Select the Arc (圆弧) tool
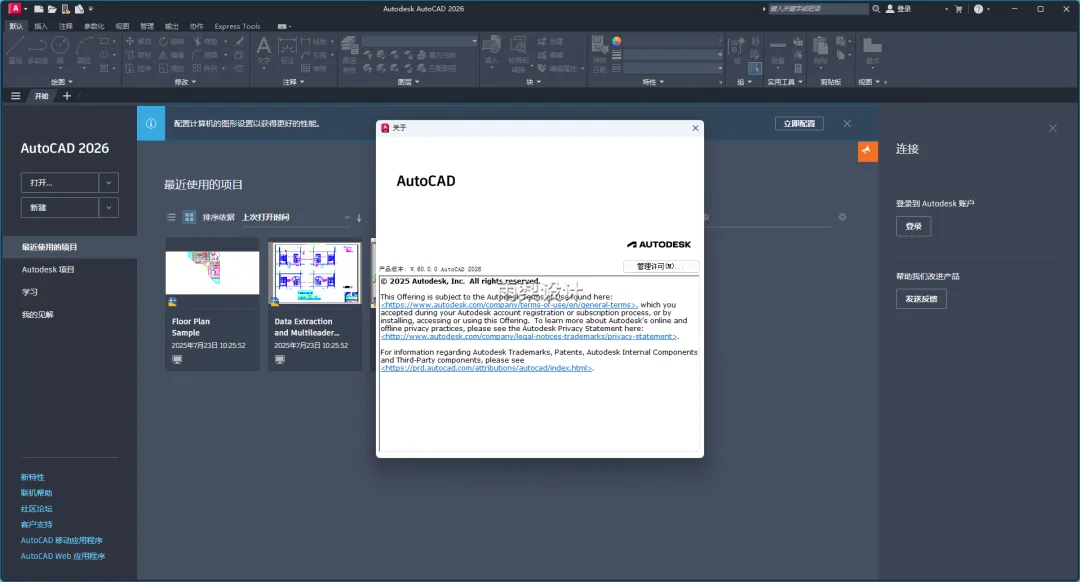 click(84, 50)
